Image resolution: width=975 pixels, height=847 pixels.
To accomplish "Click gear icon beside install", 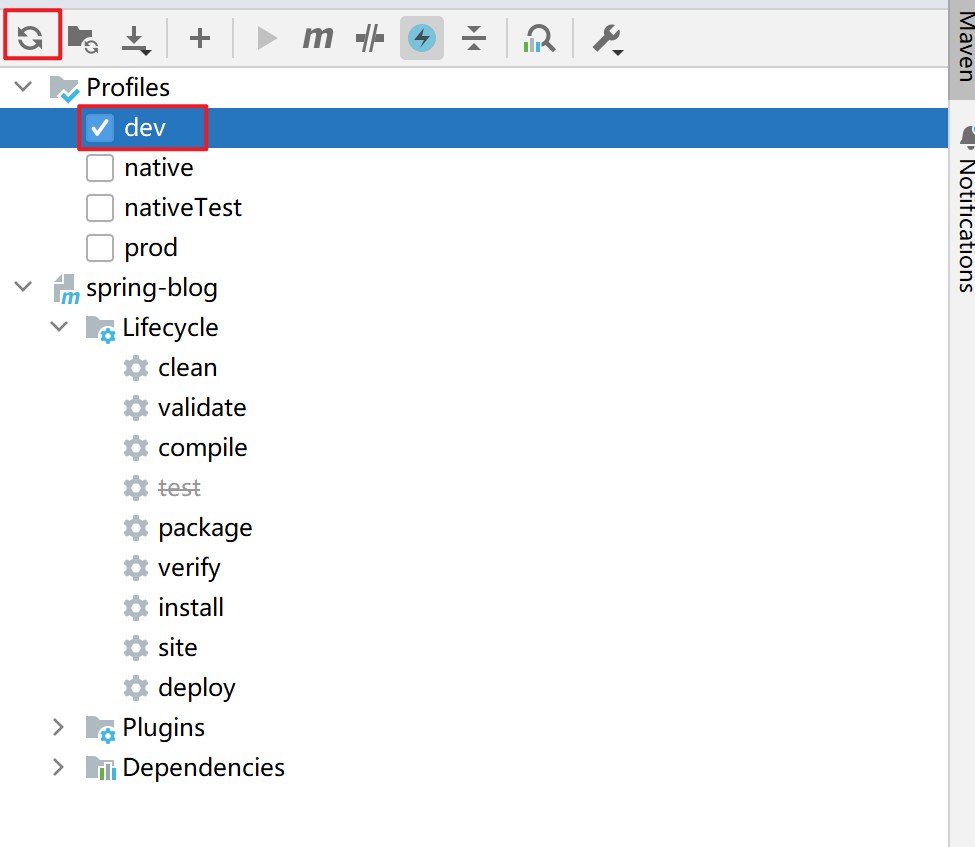I will [136, 608].
